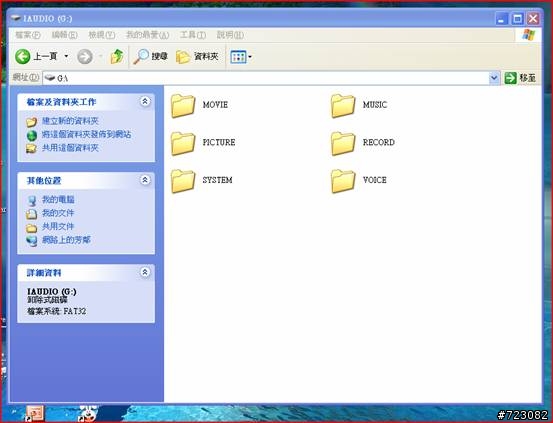This screenshot has height=423, width=553.
Task: Click the green Back arrow button
Action: [23, 56]
